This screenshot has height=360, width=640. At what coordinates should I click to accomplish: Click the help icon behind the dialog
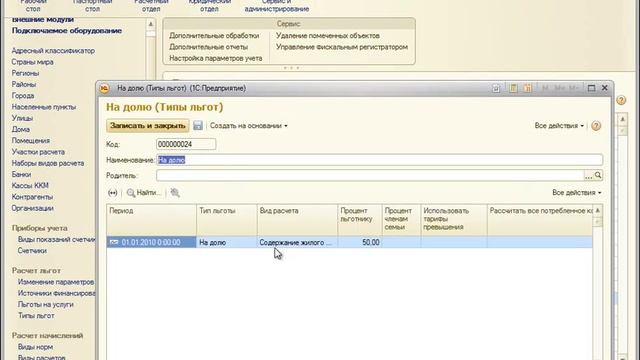[x=621, y=100]
